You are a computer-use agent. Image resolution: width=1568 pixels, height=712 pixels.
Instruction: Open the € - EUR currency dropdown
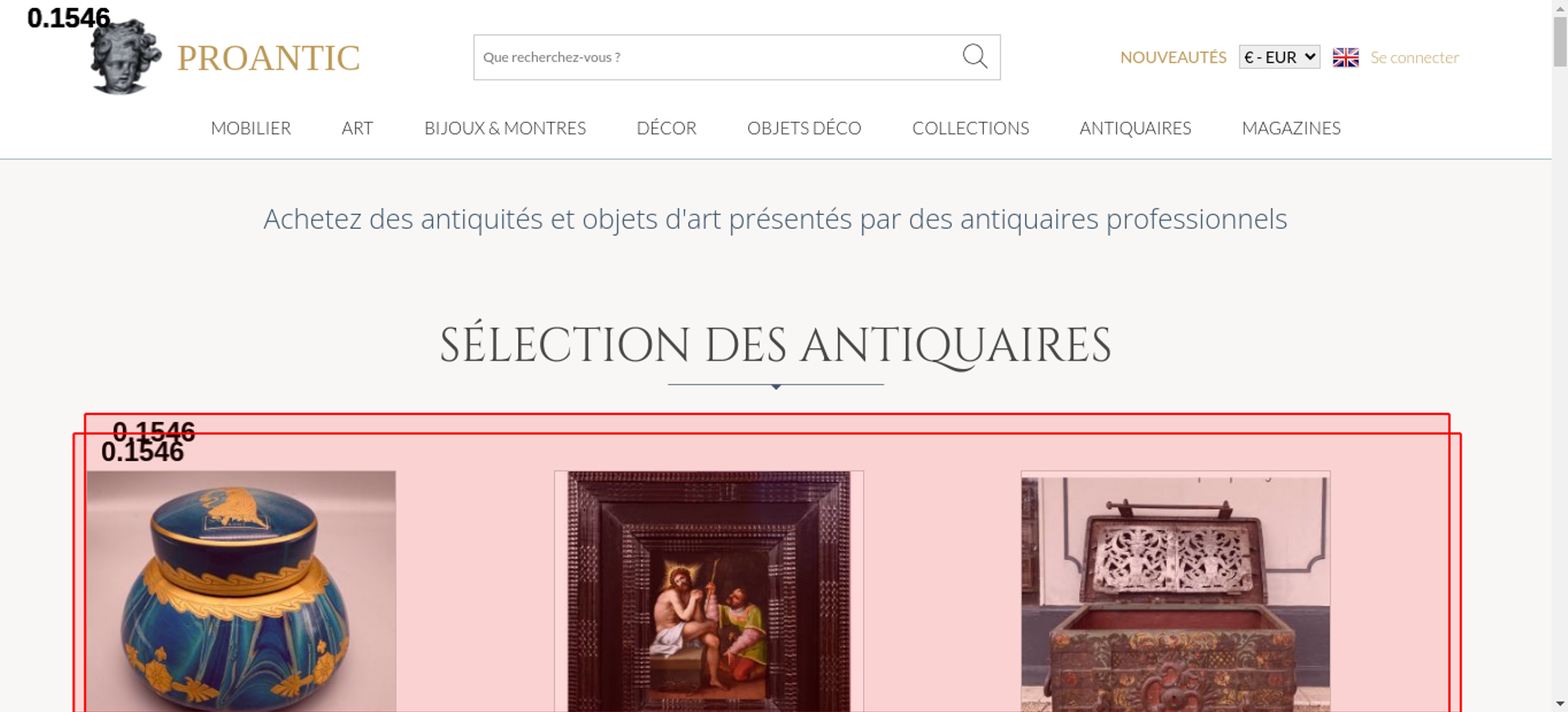pos(1279,57)
